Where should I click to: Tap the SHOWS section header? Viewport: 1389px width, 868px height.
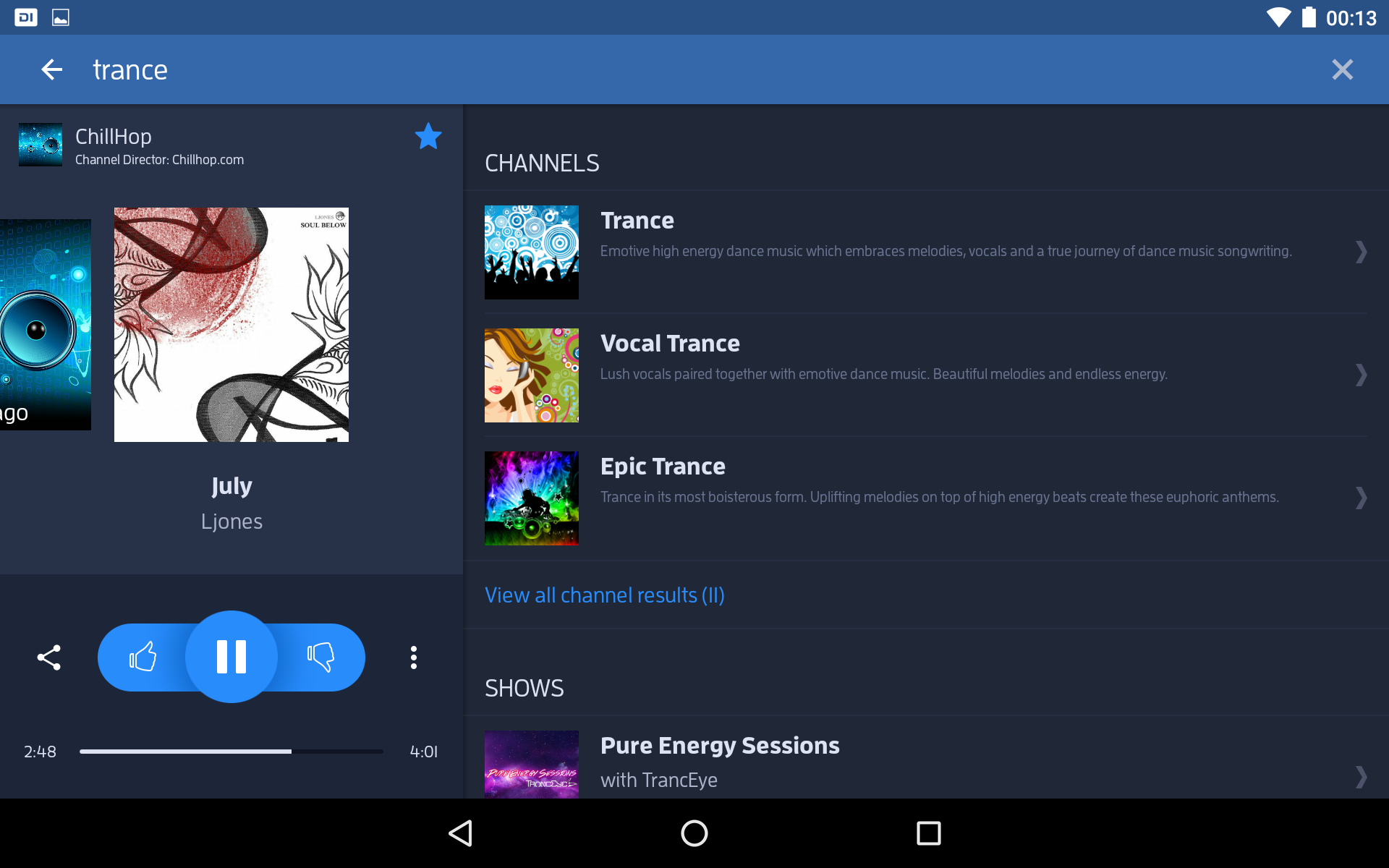[524, 689]
